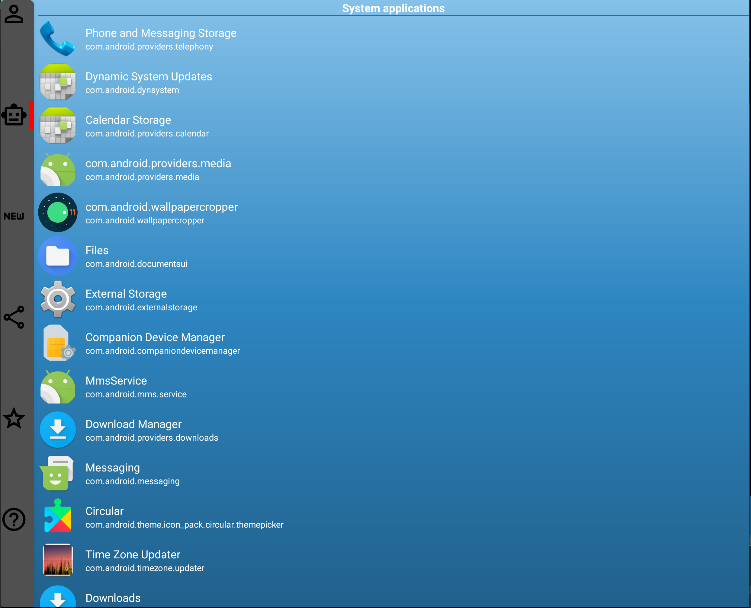
Task: Click the Download Manager arrow icon
Action: pyautogui.click(x=57, y=430)
